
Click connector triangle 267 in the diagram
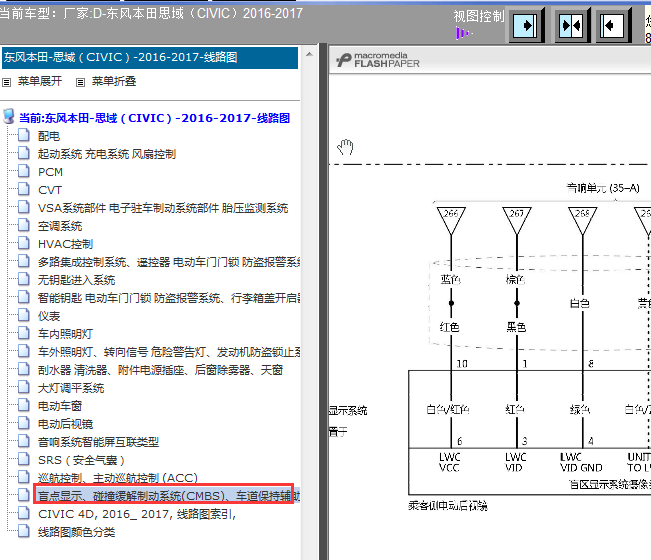517,221
